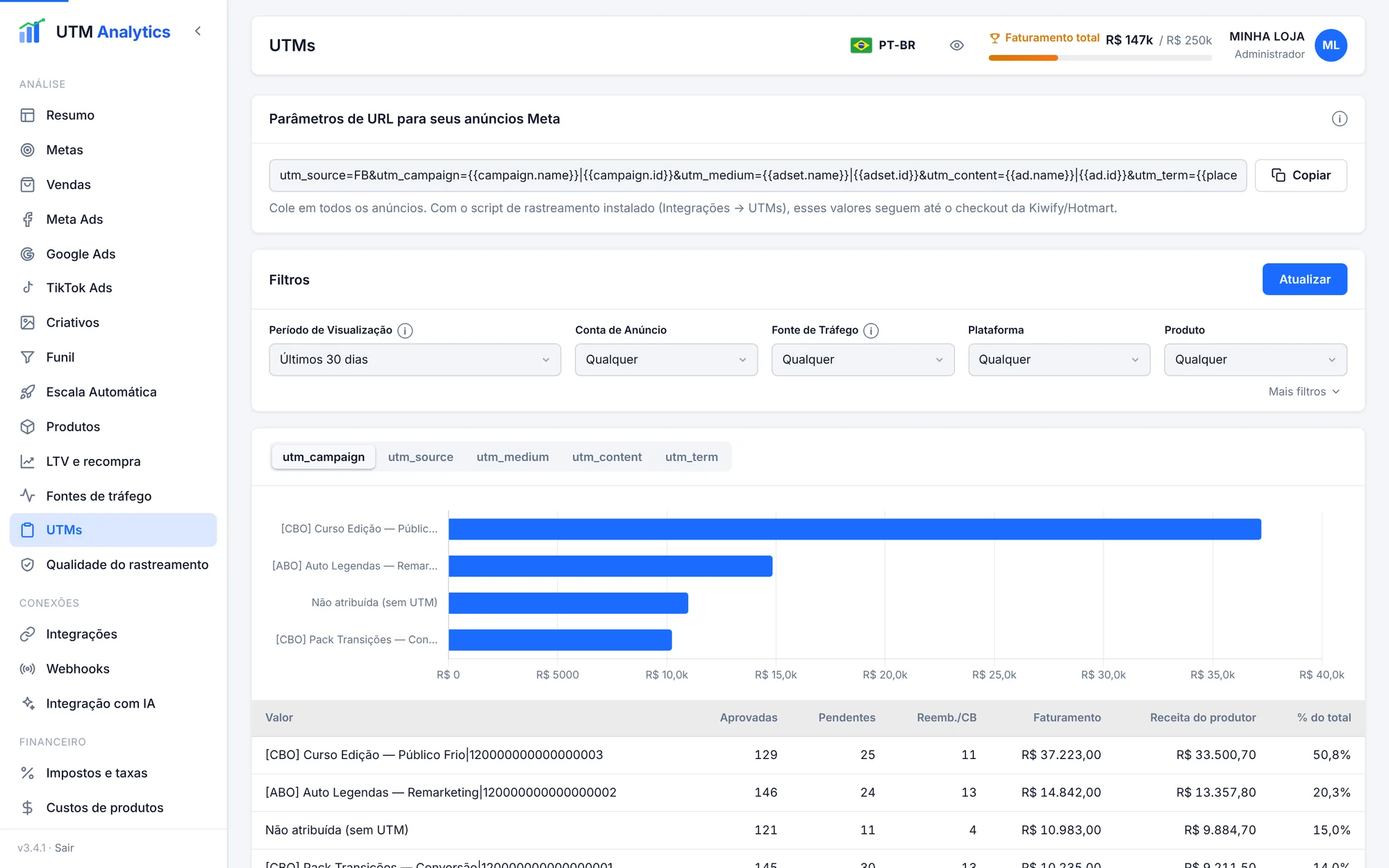Click the UTM parameters URL input field

(x=758, y=176)
